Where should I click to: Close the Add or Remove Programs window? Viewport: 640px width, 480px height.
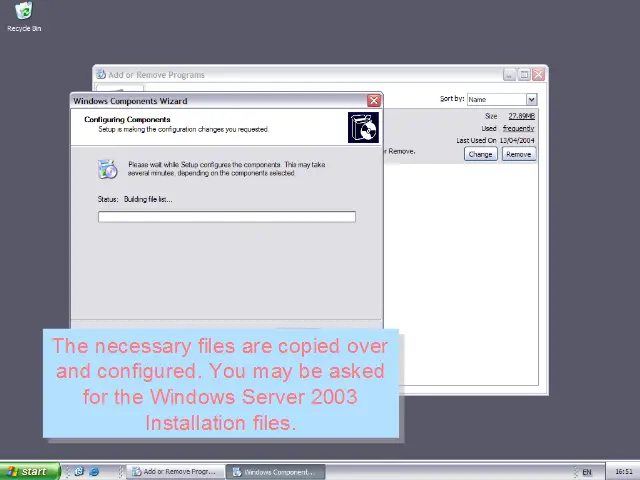pyautogui.click(x=539, y=74)
